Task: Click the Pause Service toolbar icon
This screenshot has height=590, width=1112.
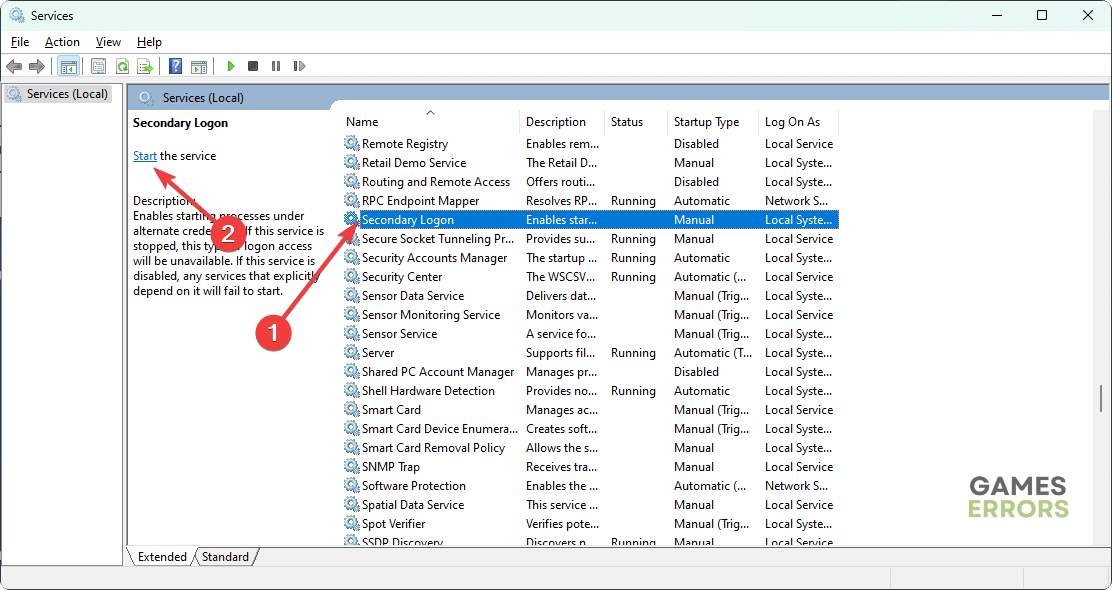Action: point(276,67)
